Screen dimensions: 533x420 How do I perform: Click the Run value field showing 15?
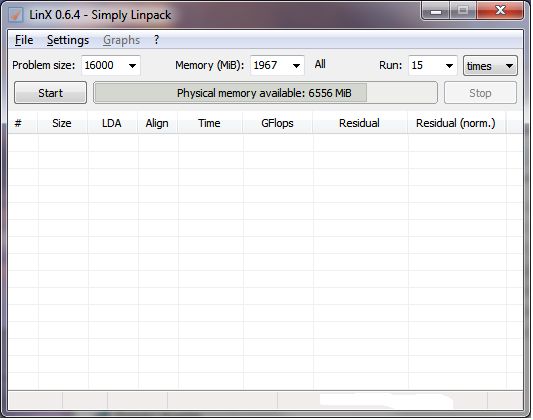tap(426, 65)
